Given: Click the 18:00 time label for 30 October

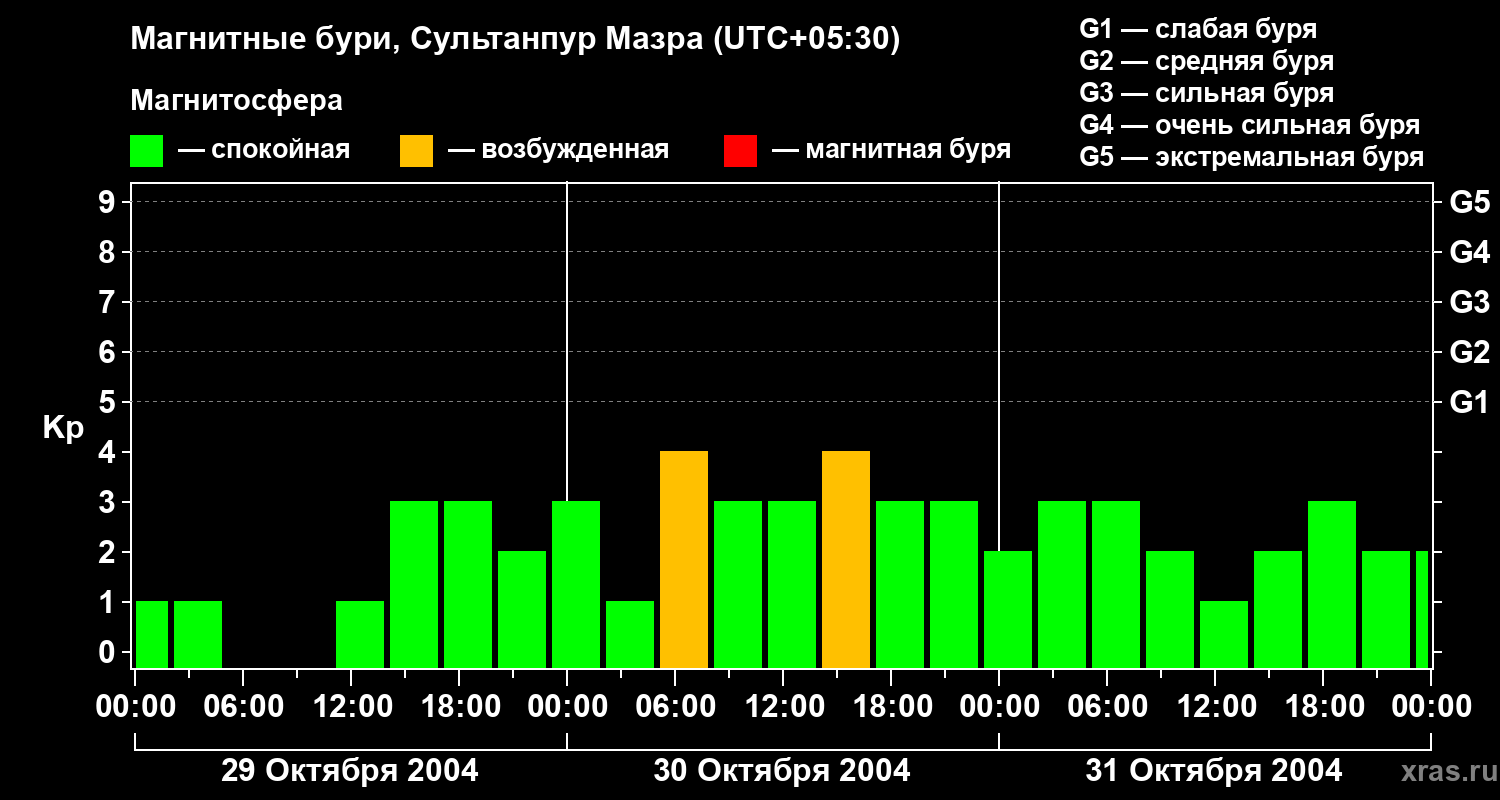Looking at the screenshot, I should 892,707.
